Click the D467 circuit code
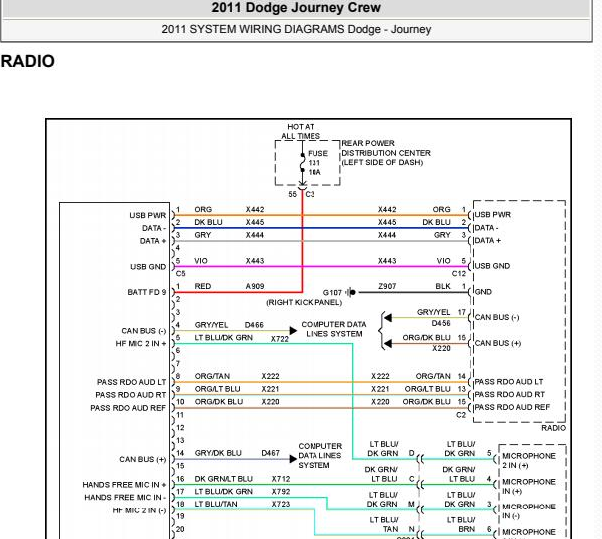This screenshot has width=602, height=539. (x=270, y=453)
